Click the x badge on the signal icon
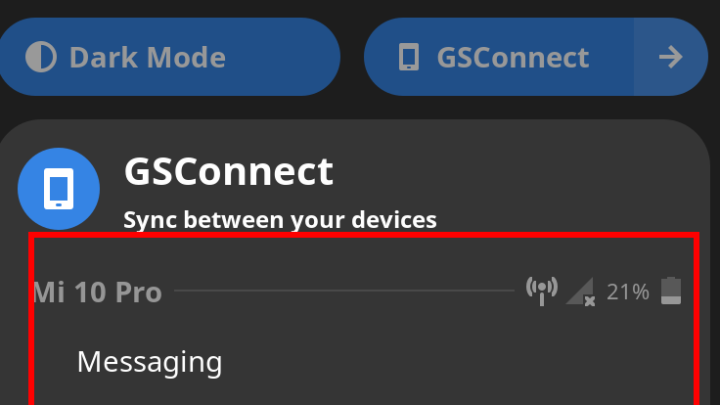 click(590, 301)
